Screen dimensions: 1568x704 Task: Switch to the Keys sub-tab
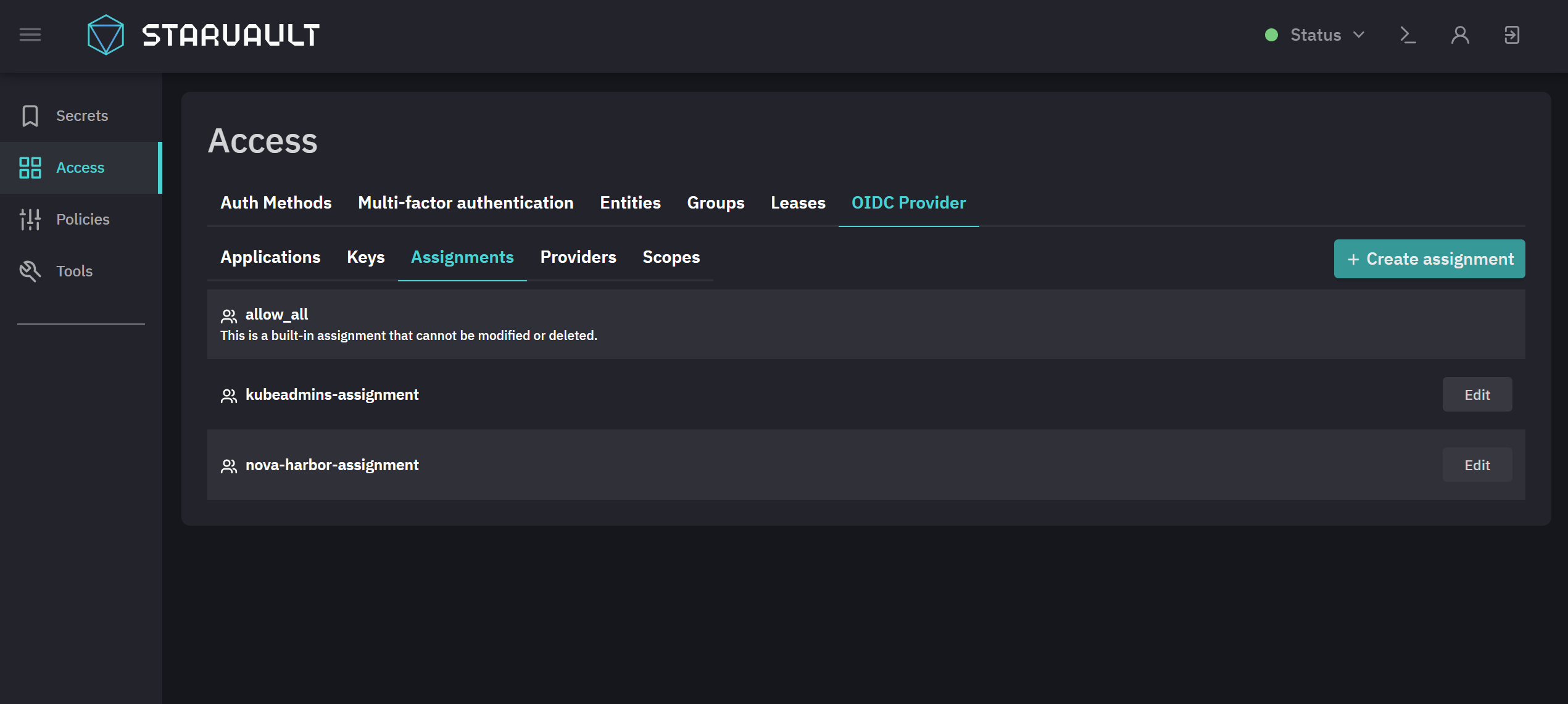click(366, 257)
